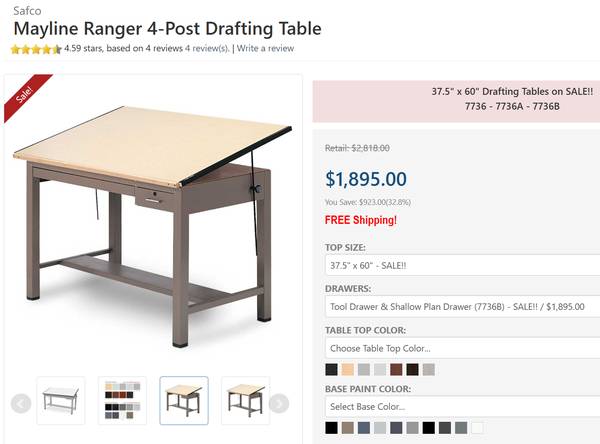The width and height of the screenshot is (600, 444).
Task: Choose the reddish-brown table top swatch
Action: pos(396,370)
